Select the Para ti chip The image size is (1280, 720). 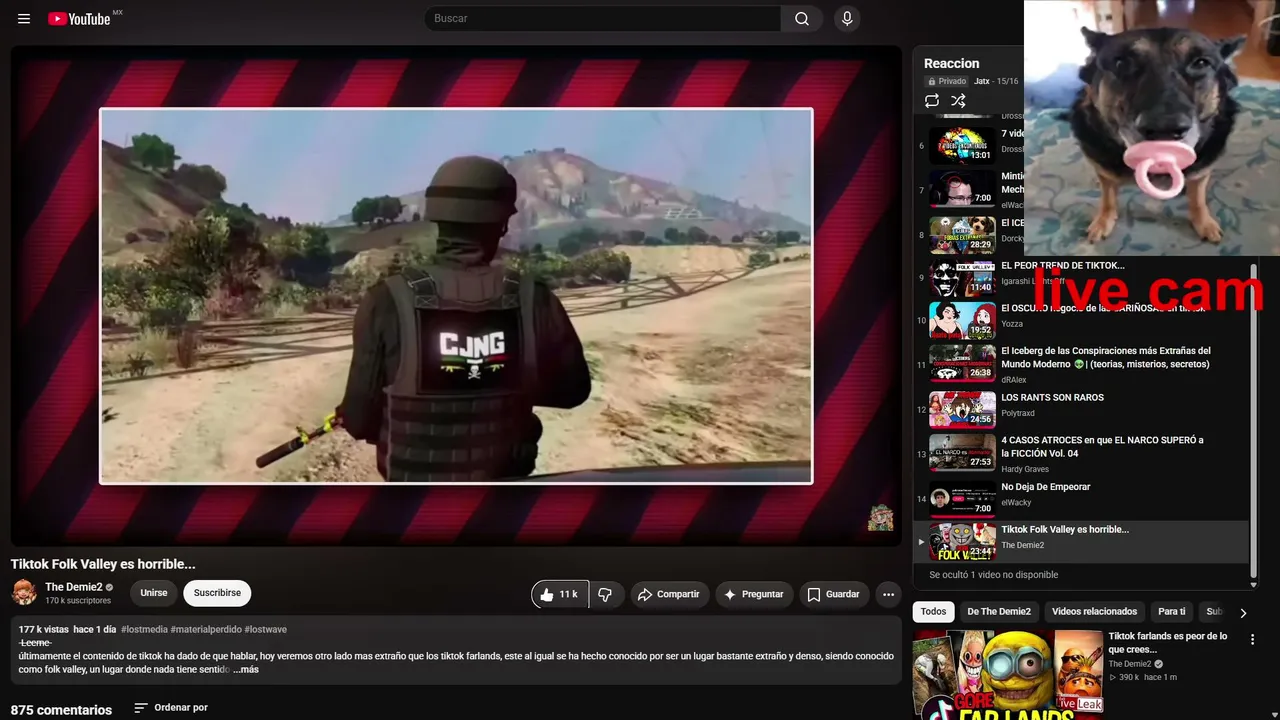coord(1172,612)
